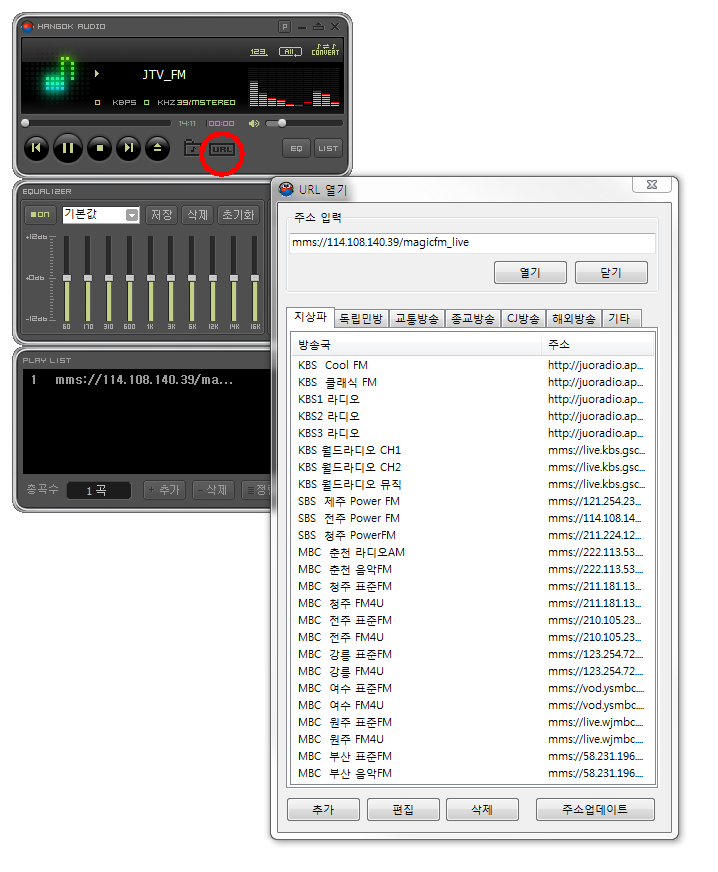Switch to the 해외방송 tab

(x=573, y=319)
